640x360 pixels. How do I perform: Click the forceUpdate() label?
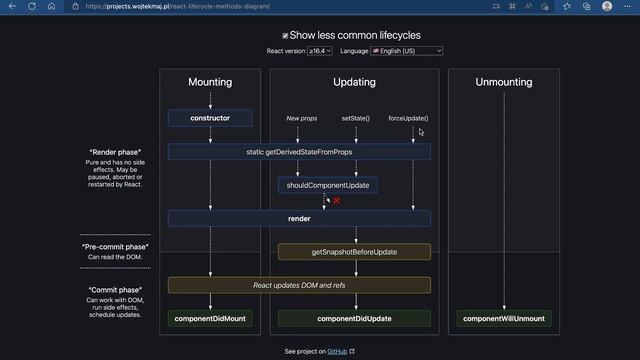click(408, 118)
